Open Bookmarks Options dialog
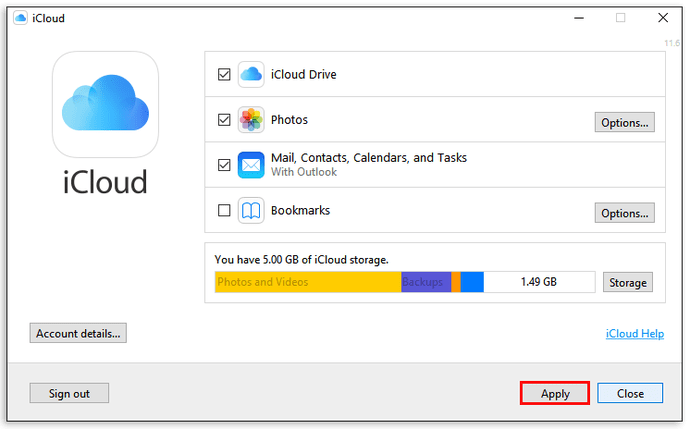The width and height of the screenshot is (690, 429). 624,213
